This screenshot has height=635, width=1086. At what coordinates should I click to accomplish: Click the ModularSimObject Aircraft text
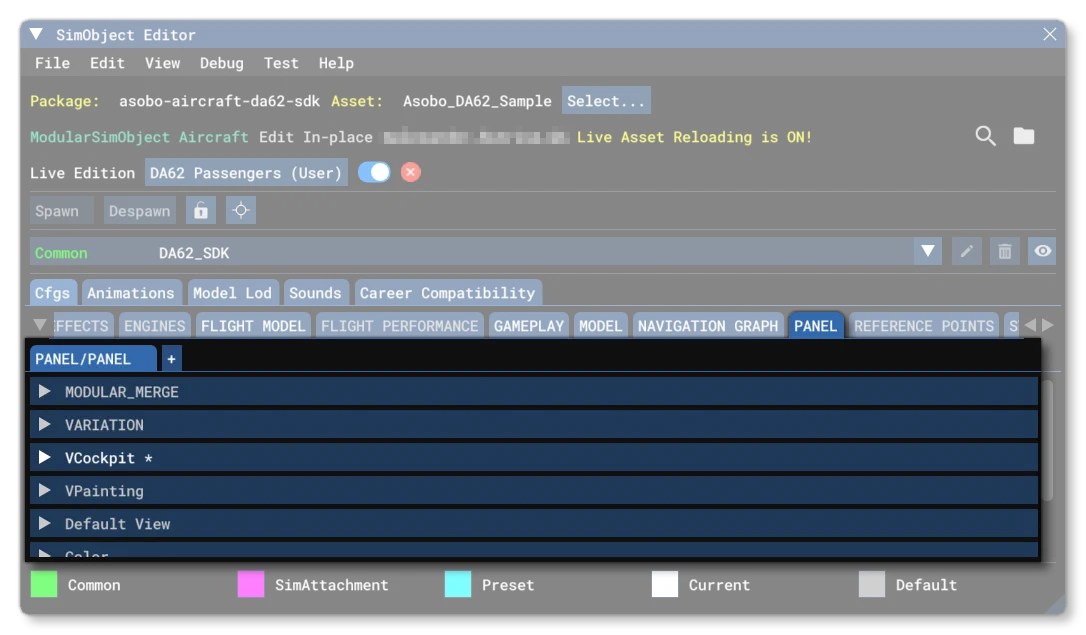coord(139,137)
